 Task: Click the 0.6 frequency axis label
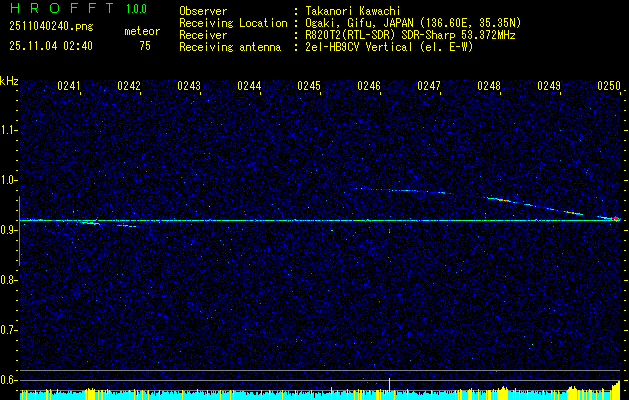(8, 380)
